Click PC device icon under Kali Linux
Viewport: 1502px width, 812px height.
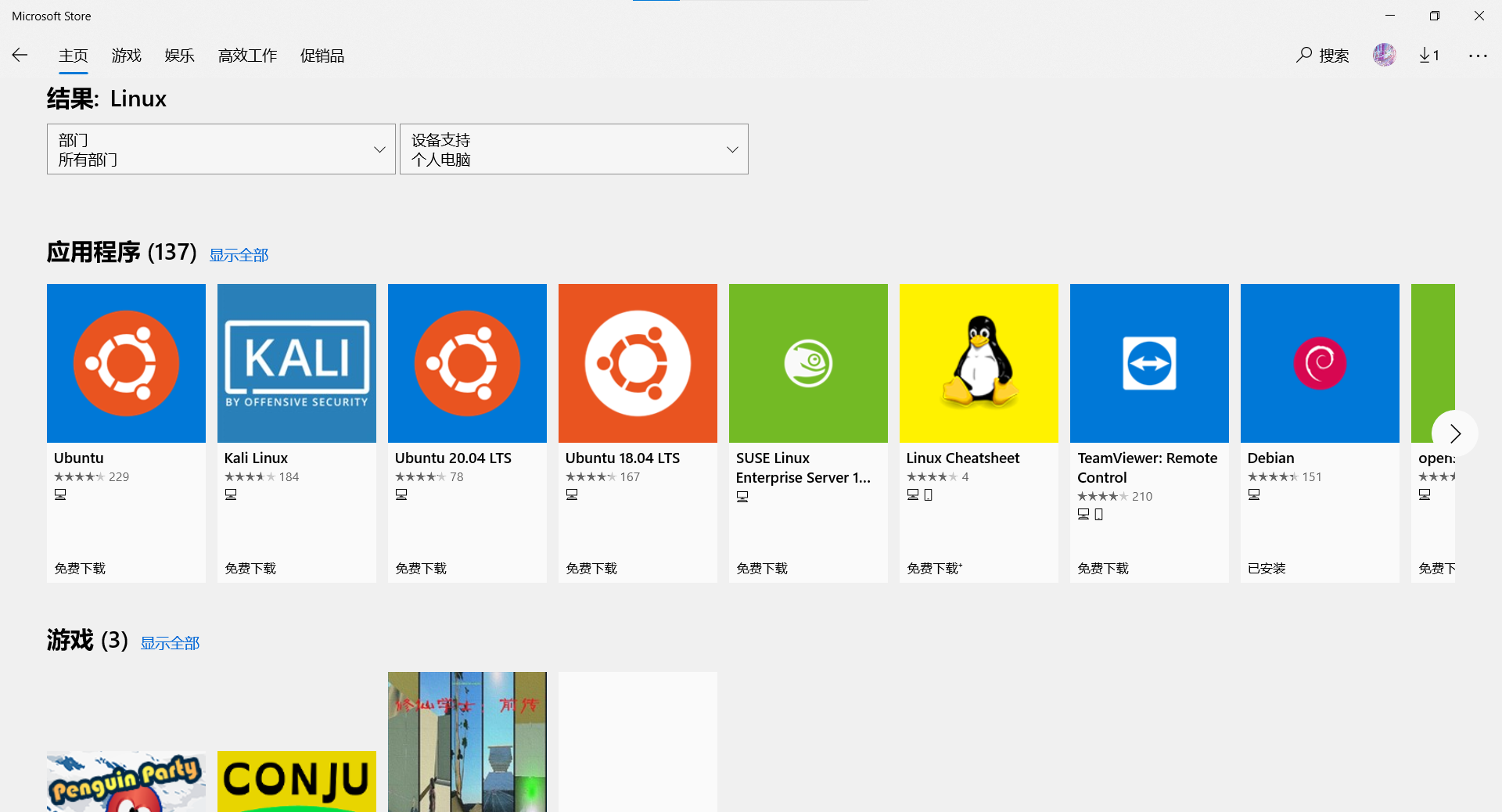pyautogui.click(x=231, y=494)
